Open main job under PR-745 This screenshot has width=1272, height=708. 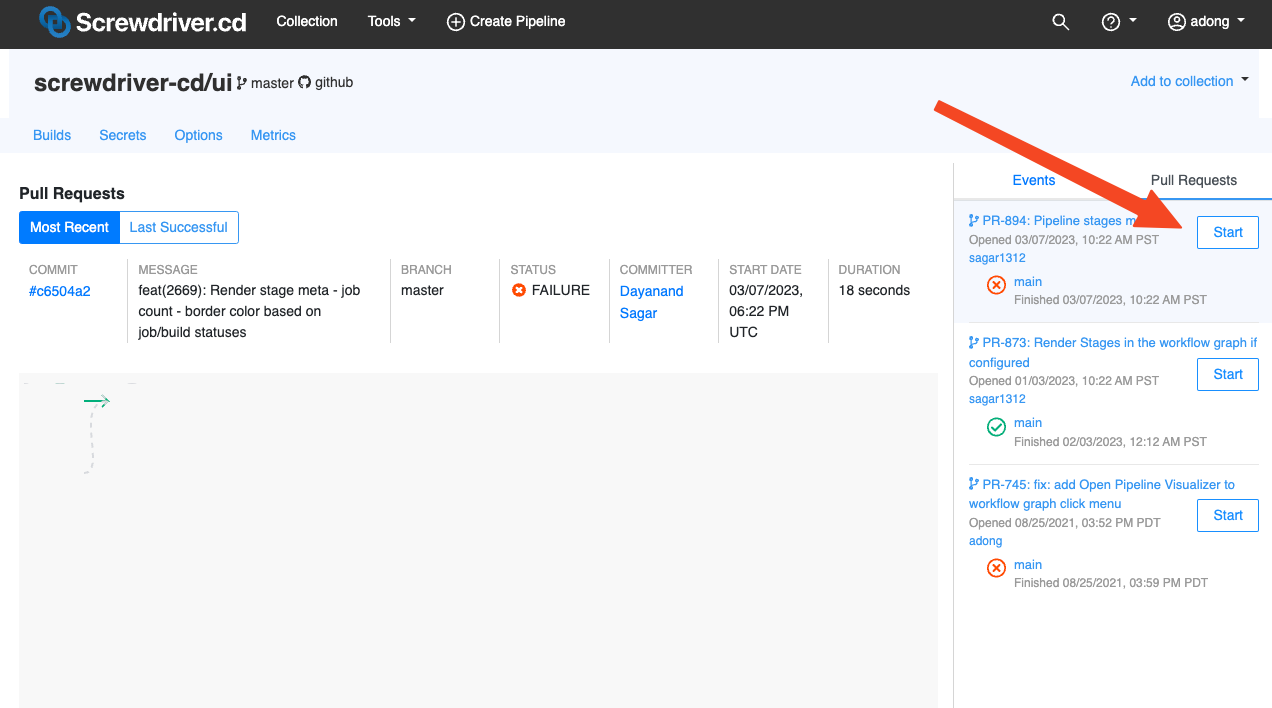[1028, 565]
